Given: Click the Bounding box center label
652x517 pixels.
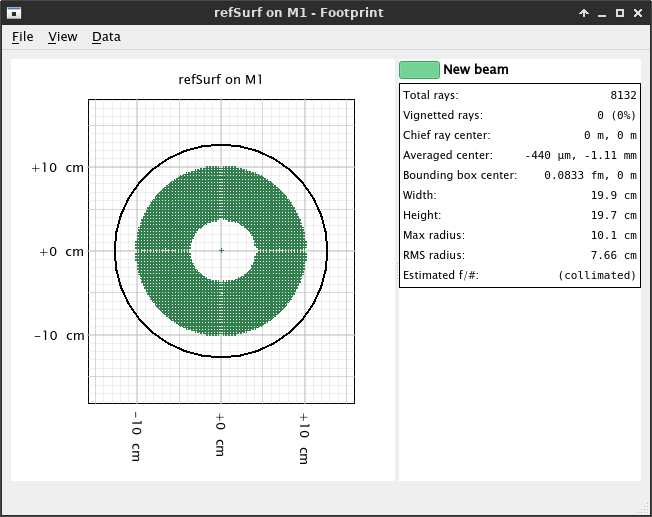Looking at the screenshot, I should (x=459, y=175).
